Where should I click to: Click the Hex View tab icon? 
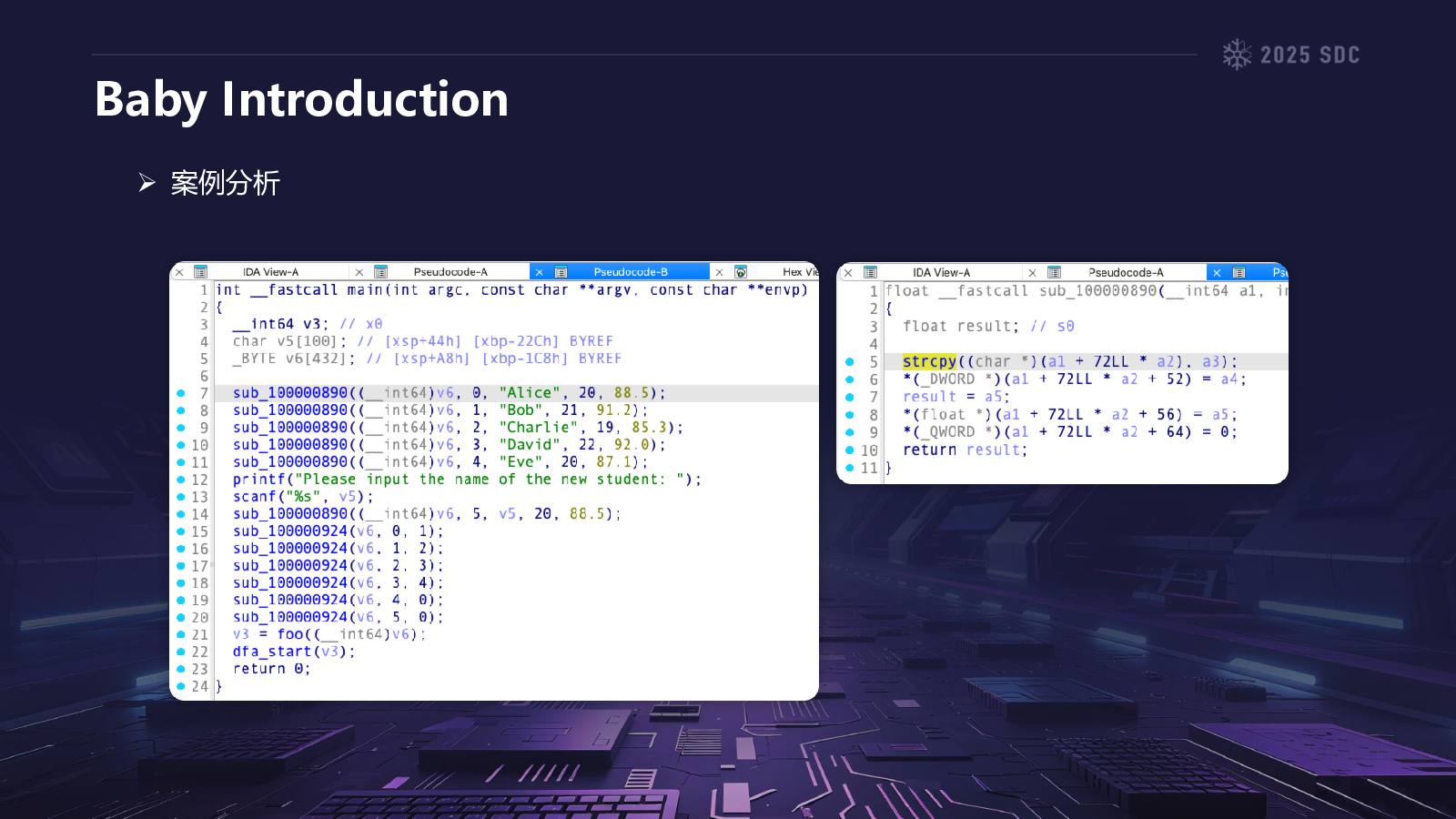pyautogui.click(x=741, y=272)
